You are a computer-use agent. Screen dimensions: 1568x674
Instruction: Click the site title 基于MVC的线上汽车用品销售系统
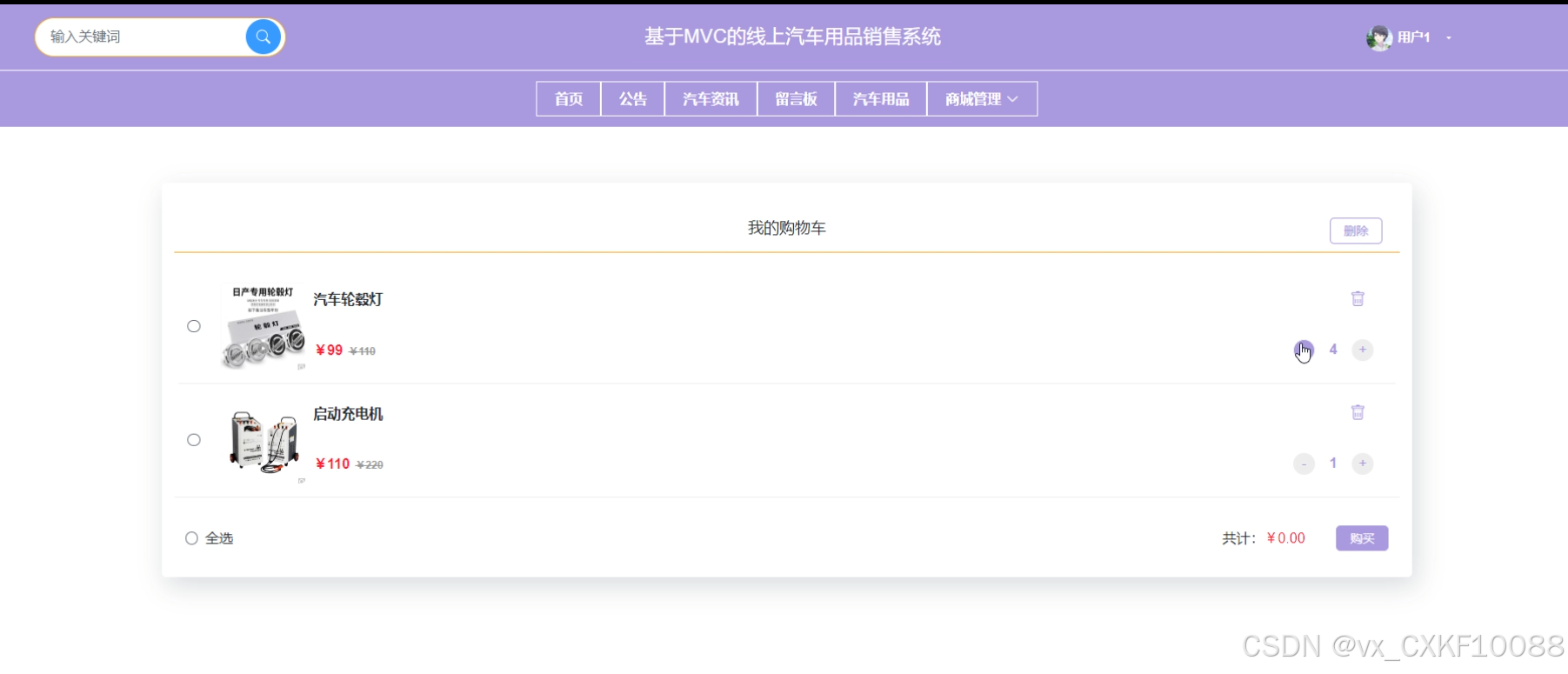(x=792, y=37)
